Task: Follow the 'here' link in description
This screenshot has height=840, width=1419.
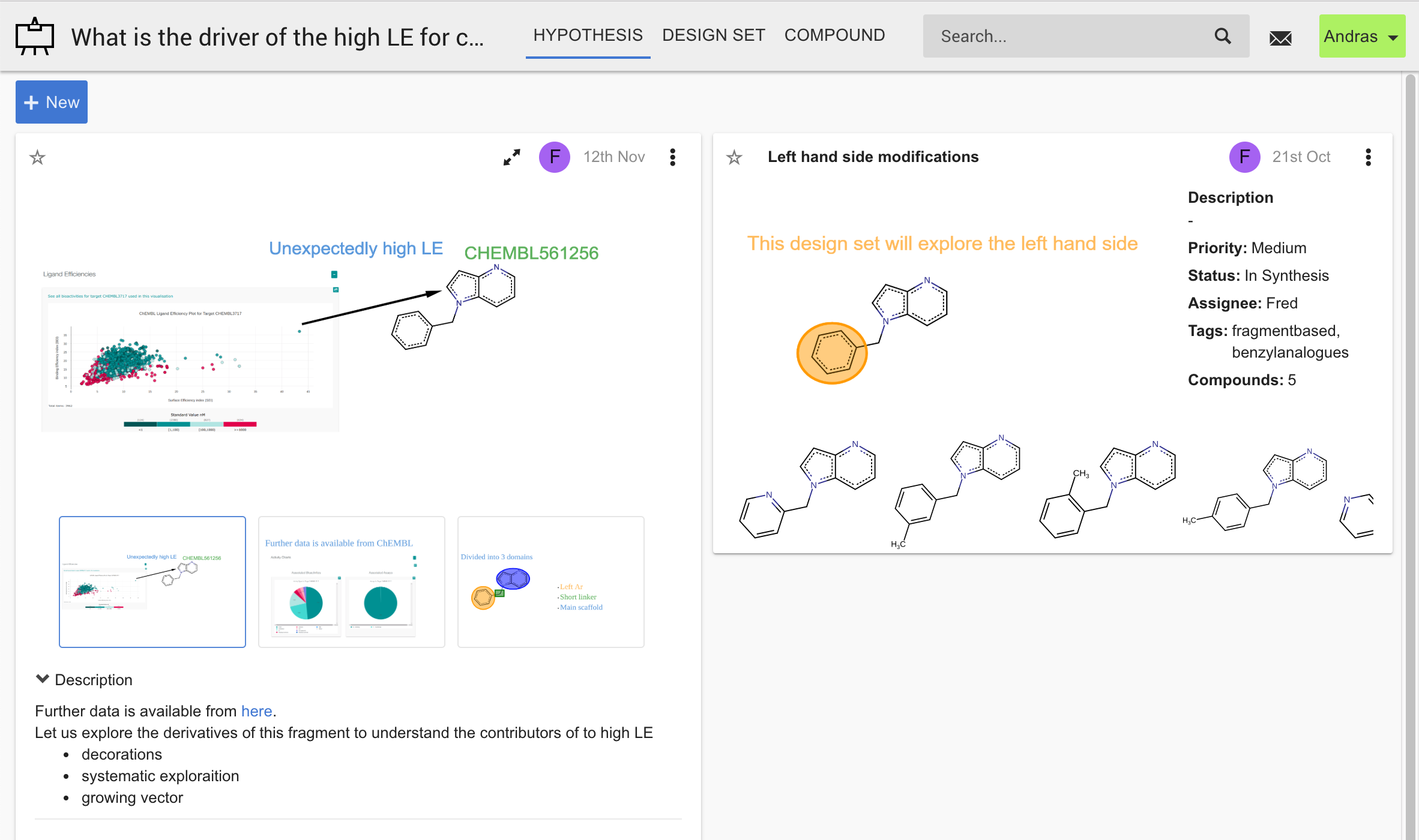Action: coord(256,711)
